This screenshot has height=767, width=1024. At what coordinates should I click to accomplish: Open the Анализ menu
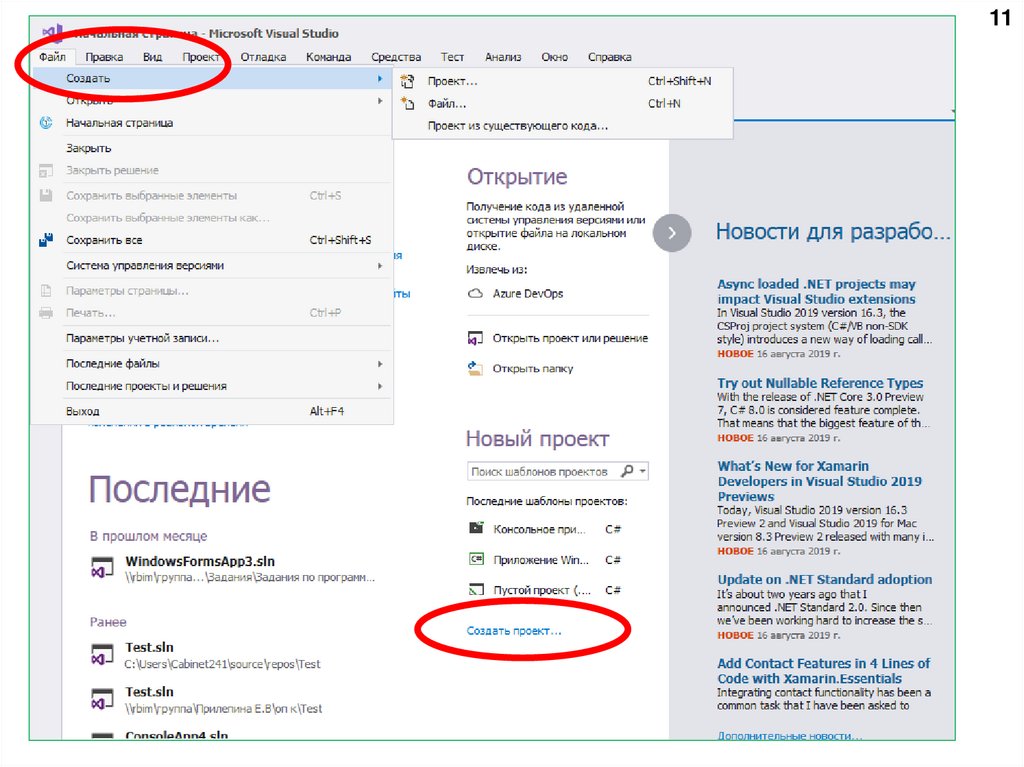(x=503, y=57)
